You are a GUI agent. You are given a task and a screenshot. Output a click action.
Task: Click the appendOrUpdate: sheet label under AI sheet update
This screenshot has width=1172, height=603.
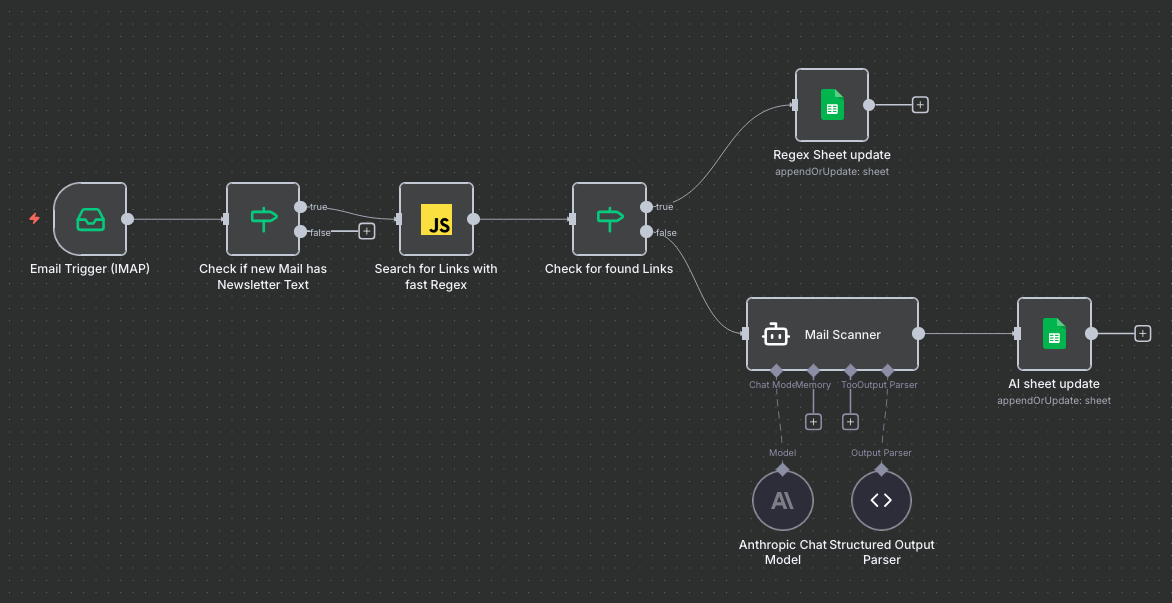point(1053,400)
